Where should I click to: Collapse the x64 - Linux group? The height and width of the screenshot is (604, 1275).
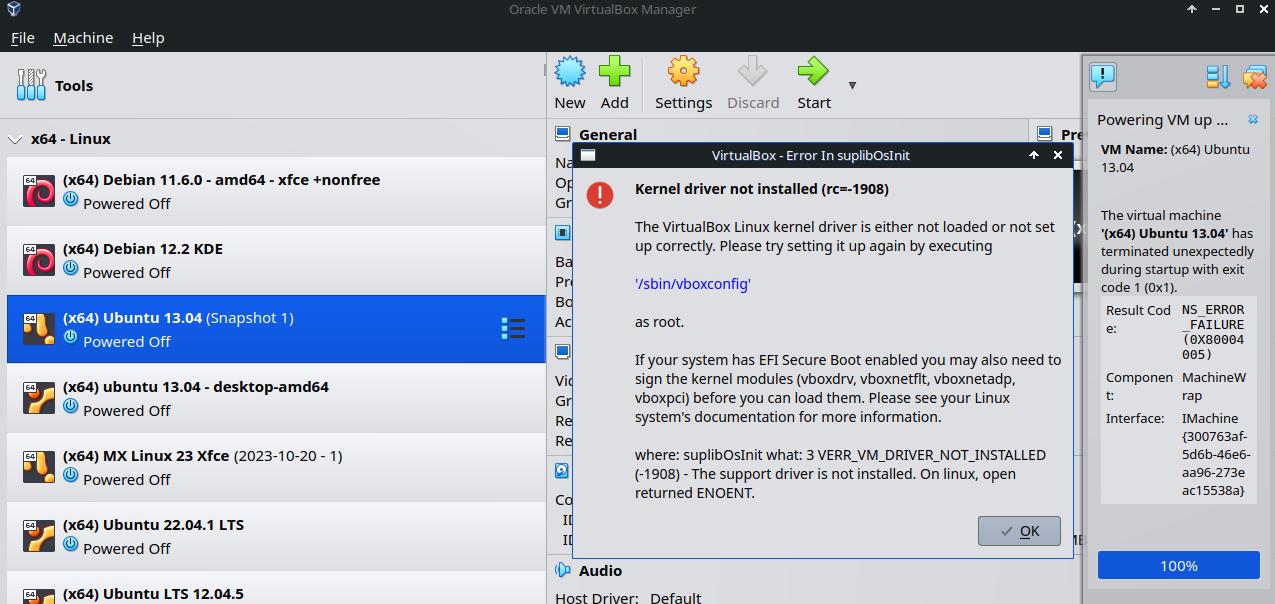click(15, 139)
